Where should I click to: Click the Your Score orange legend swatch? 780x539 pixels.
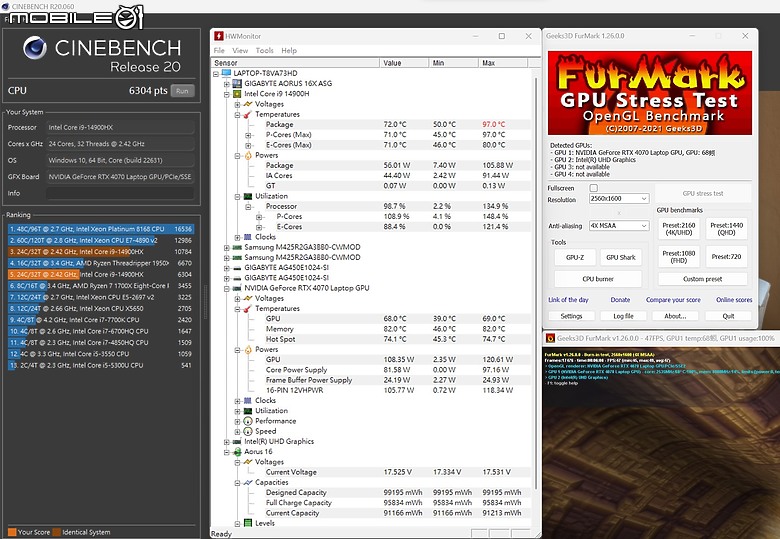point(12,532)
